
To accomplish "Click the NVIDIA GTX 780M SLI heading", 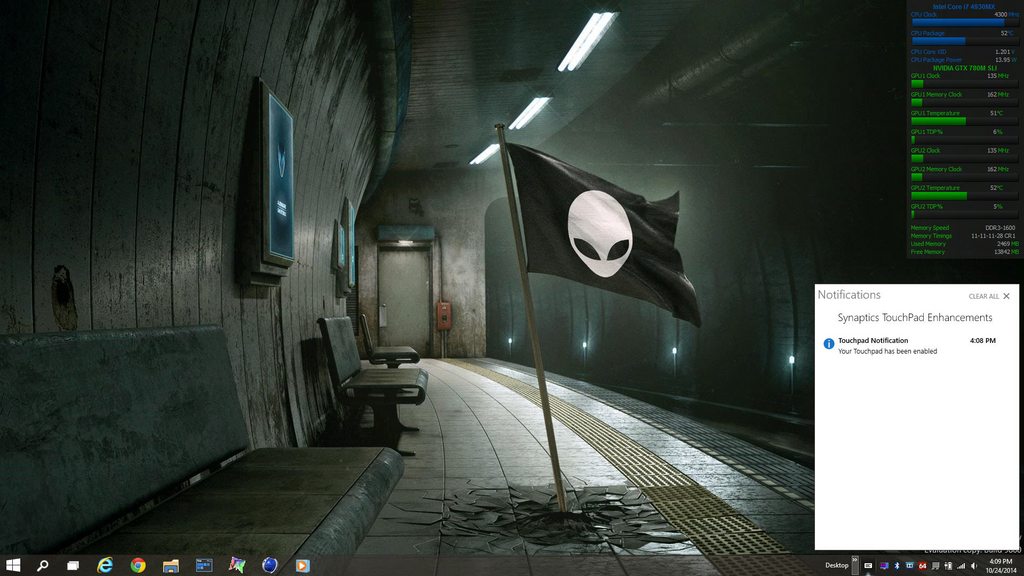I will coord(964,68).
